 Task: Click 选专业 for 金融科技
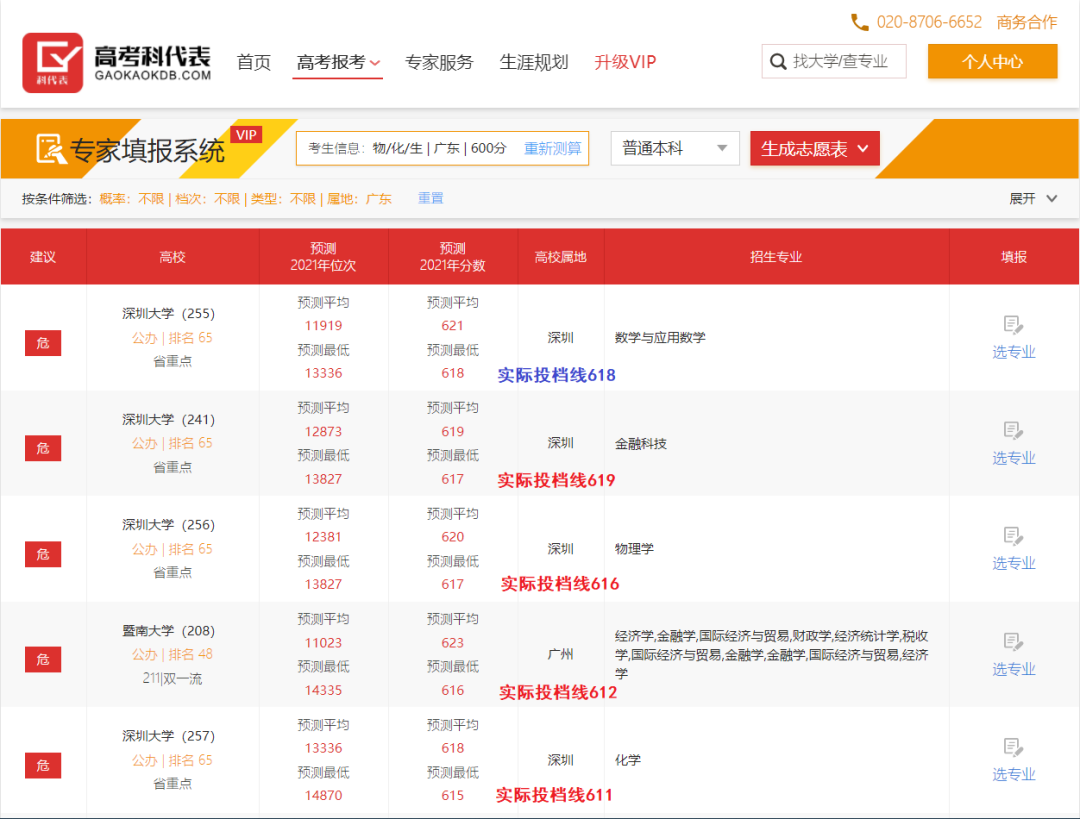[x=1014, y=458]
